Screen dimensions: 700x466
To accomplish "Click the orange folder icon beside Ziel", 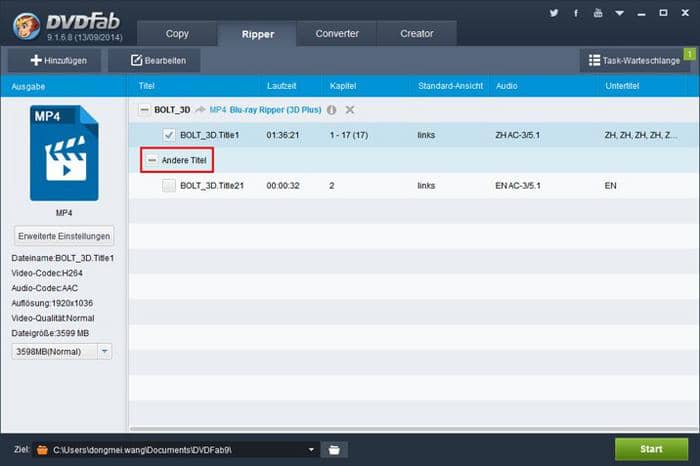I will coord(42,450).
